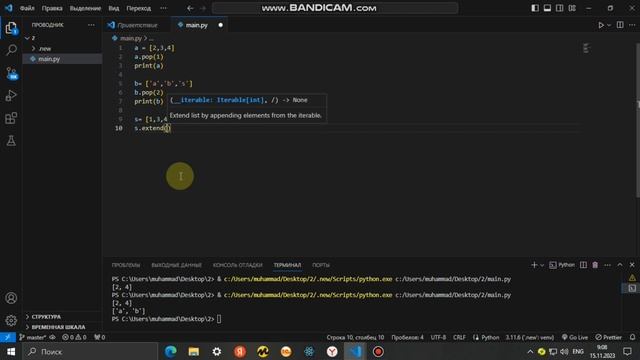Start Go Live server
Viewport: 640px width, 360px height.
pos(575,338)
